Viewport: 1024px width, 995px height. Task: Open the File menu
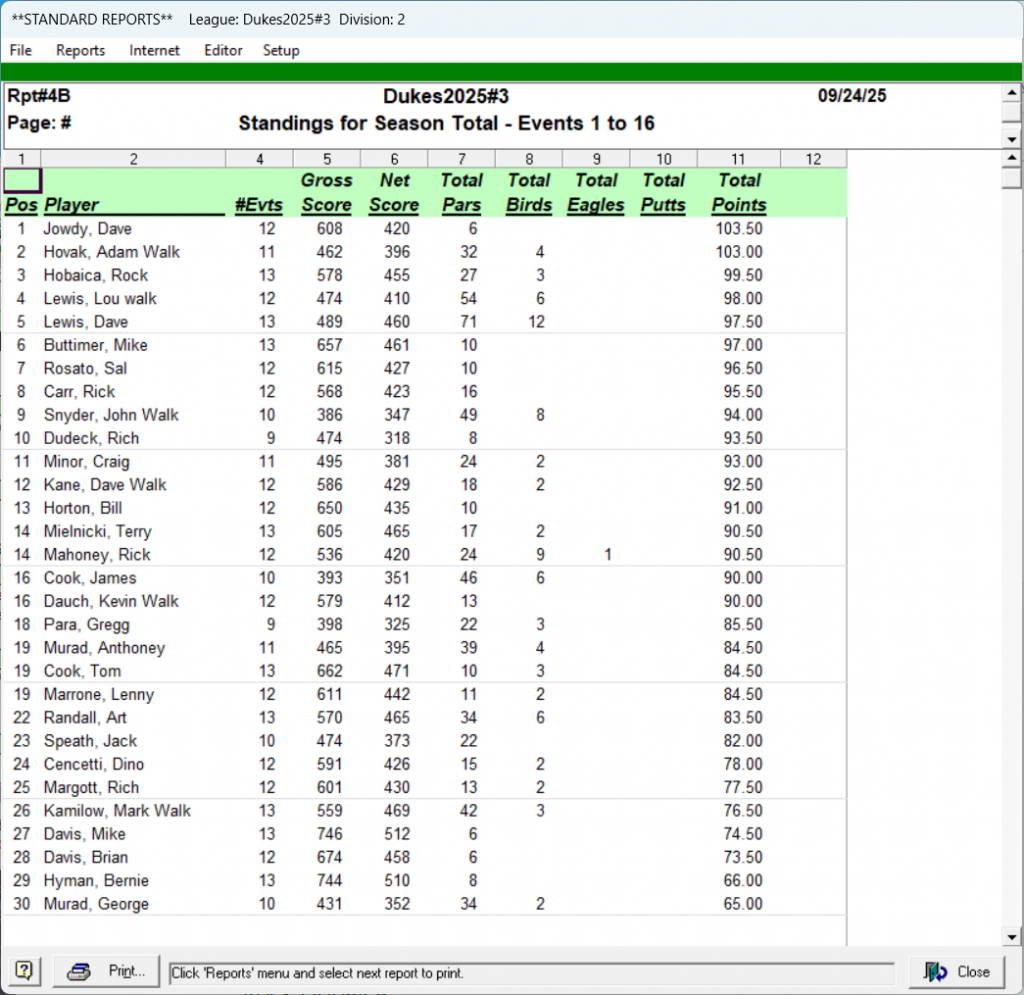point(20,50)
